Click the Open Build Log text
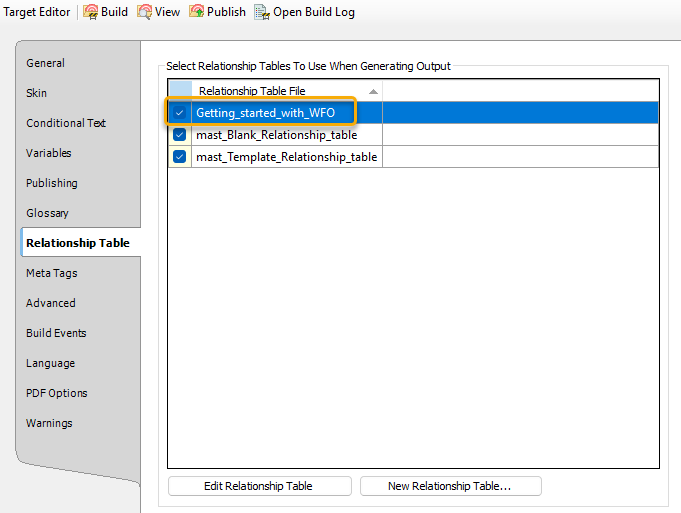 (314, 12)
